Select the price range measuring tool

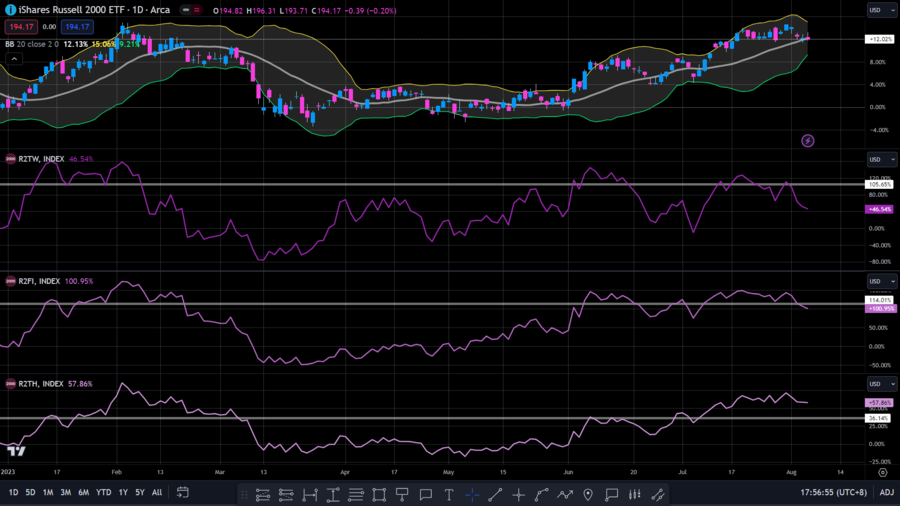333,495
